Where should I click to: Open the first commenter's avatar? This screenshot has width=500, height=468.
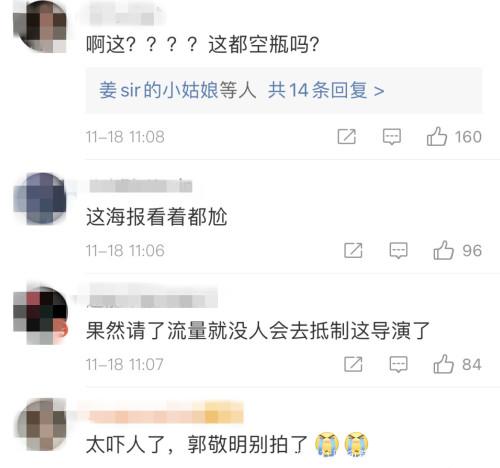click(x=40, y=27)
